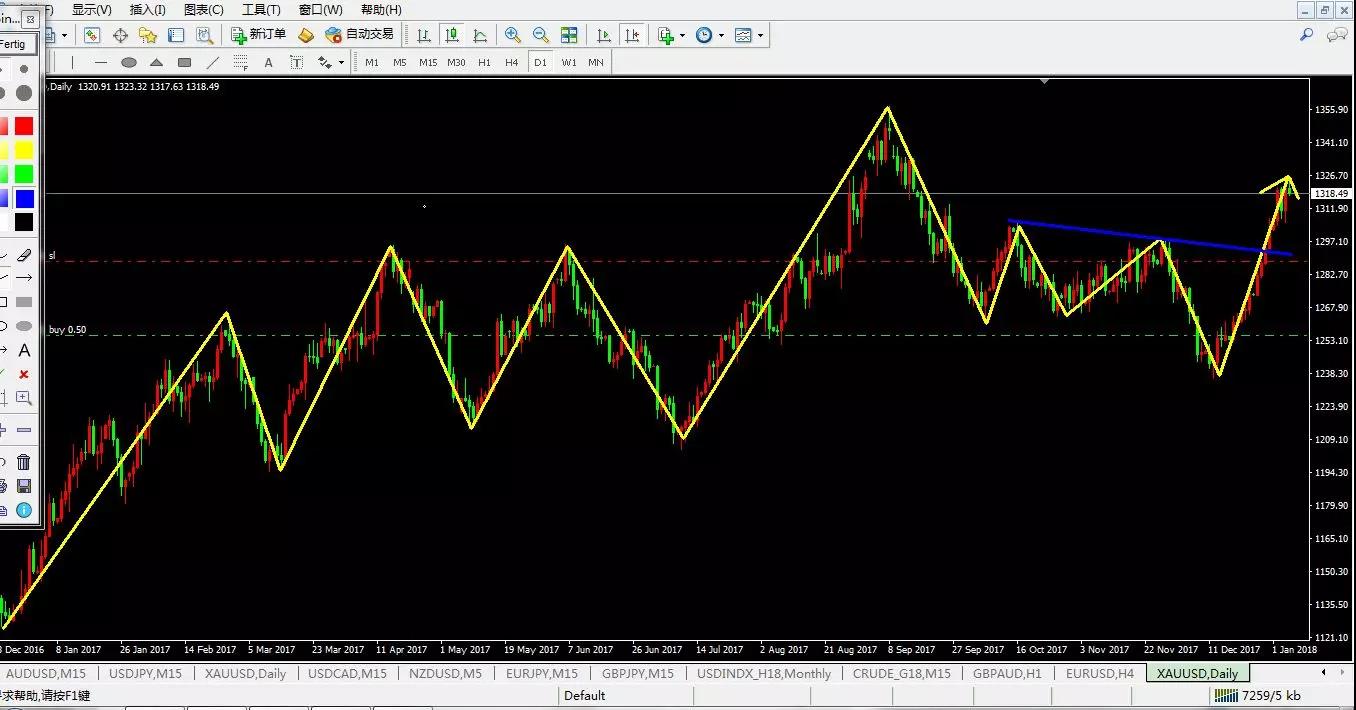Select the vertical line drawing tool
This screenshot has height=710, width=1356.
point(74,62)
